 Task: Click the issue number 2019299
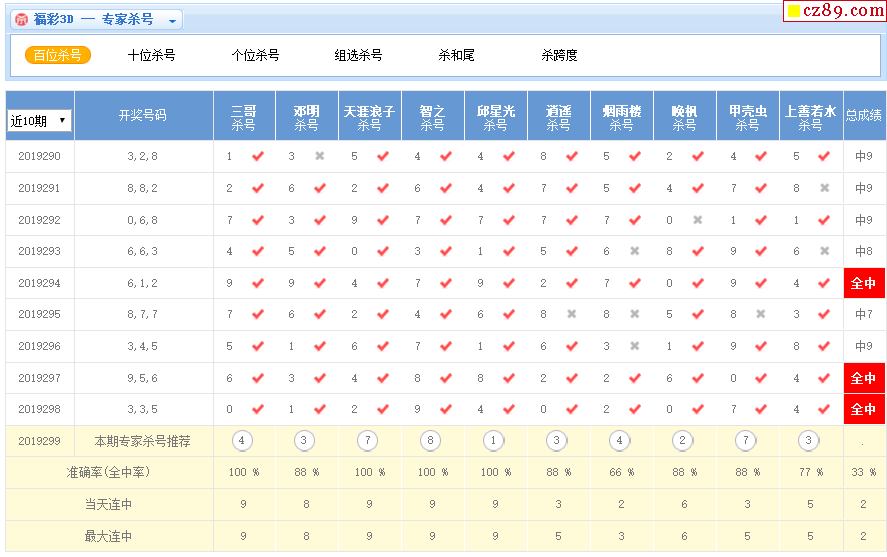click(x=40, y=441)
